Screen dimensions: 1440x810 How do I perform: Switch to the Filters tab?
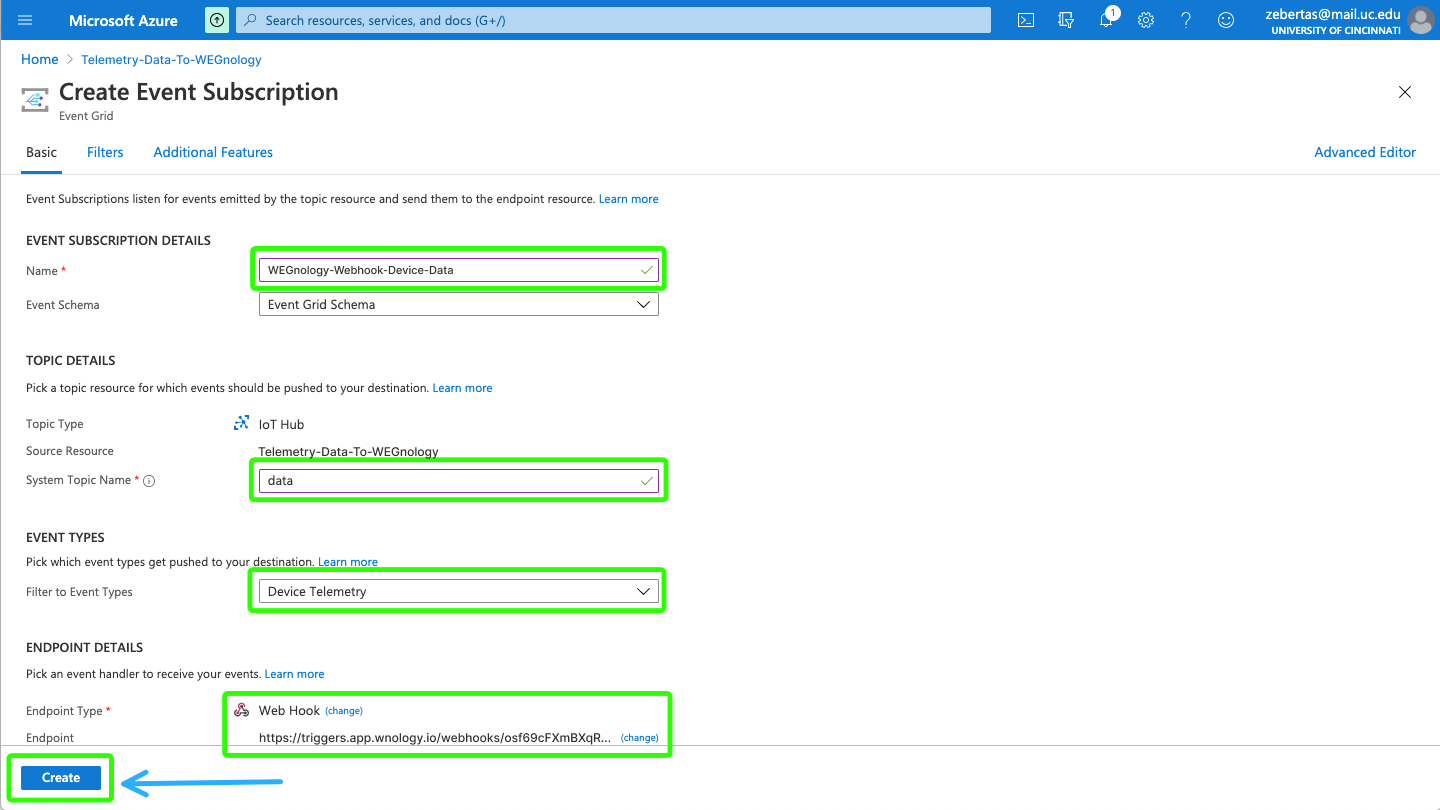(105, 152)
